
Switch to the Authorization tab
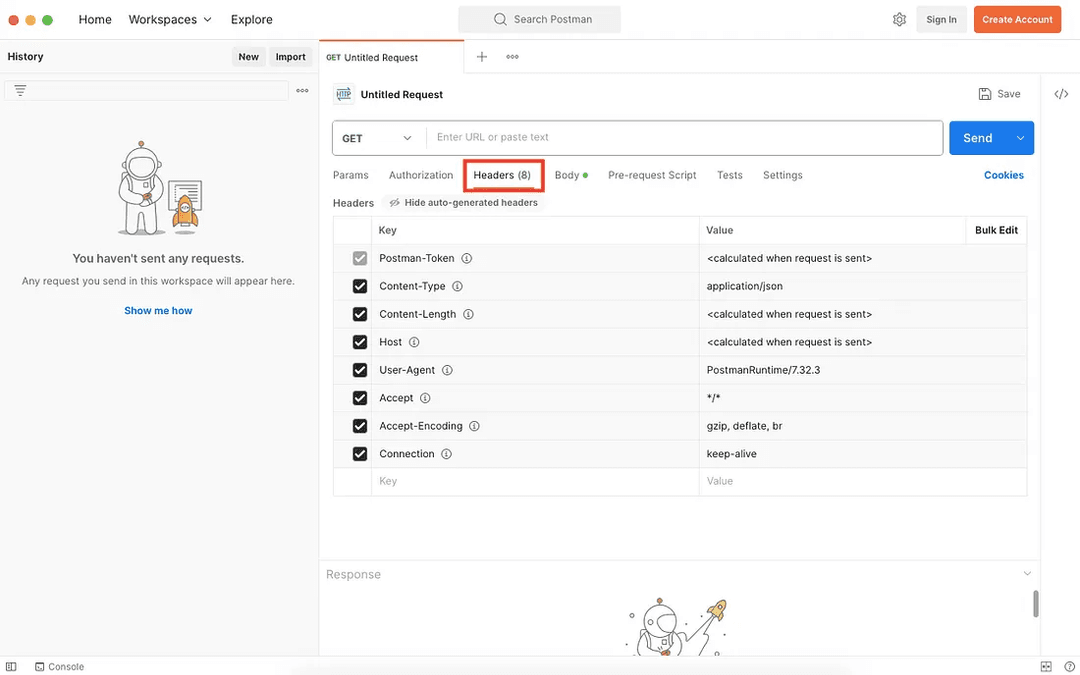421,175
